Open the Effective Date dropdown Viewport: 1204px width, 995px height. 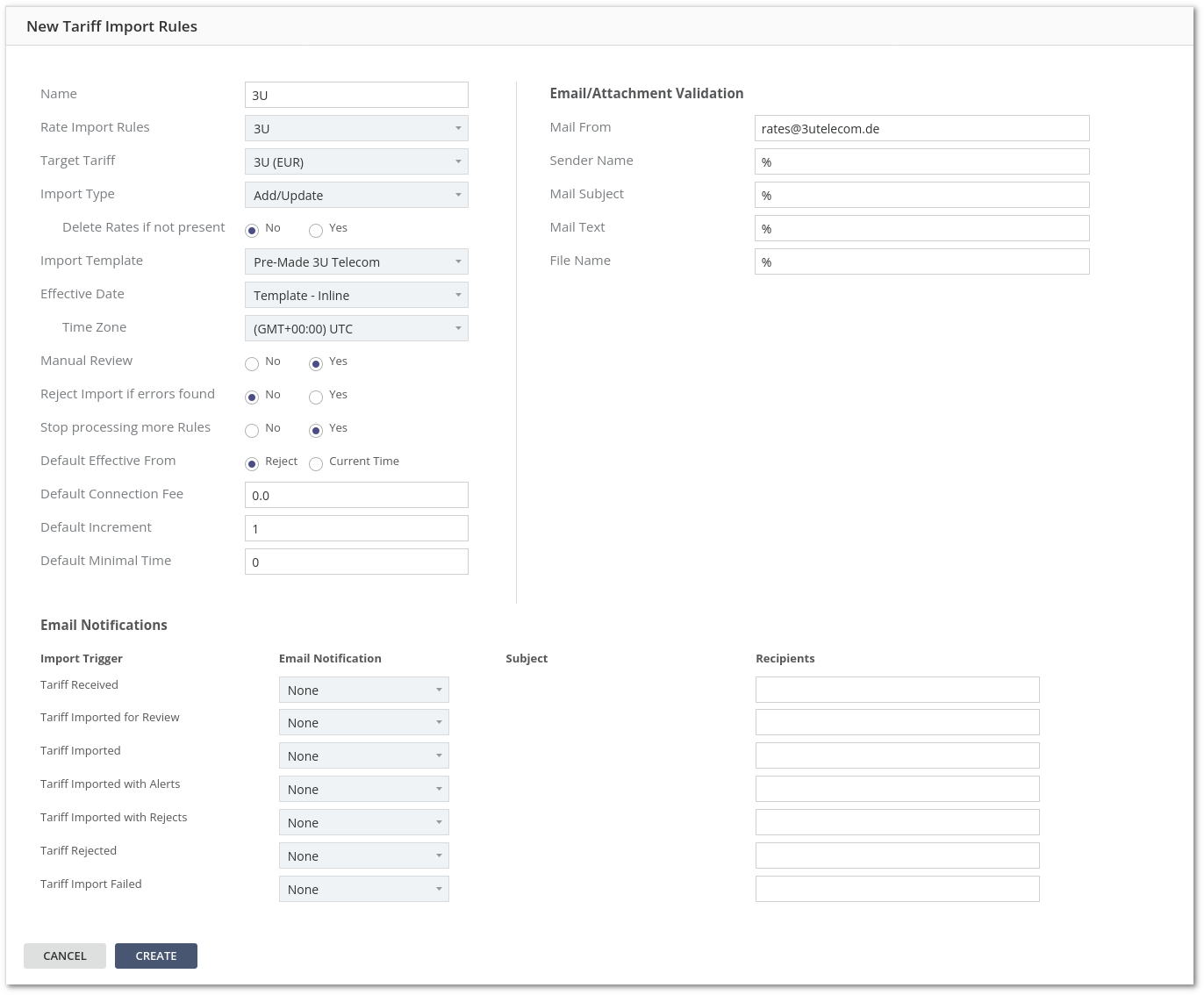tap(356, 295)
